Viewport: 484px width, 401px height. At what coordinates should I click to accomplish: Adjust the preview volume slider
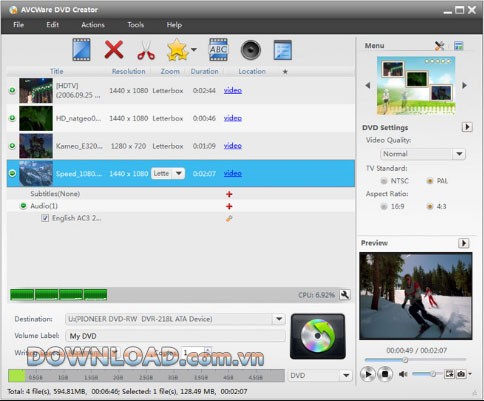click(x=427, y=374)
